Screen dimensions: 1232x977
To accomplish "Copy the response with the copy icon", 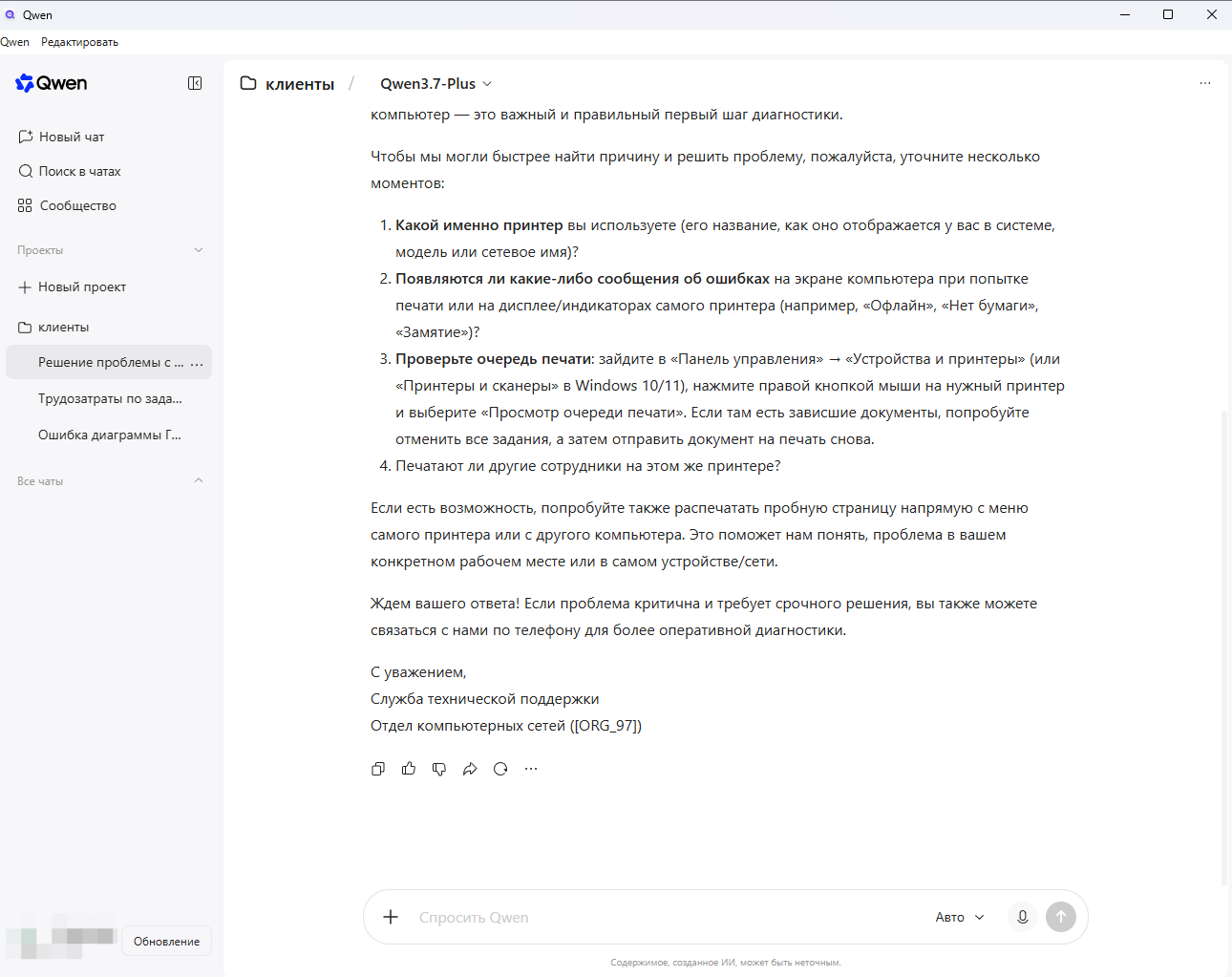I will [378, 769].
